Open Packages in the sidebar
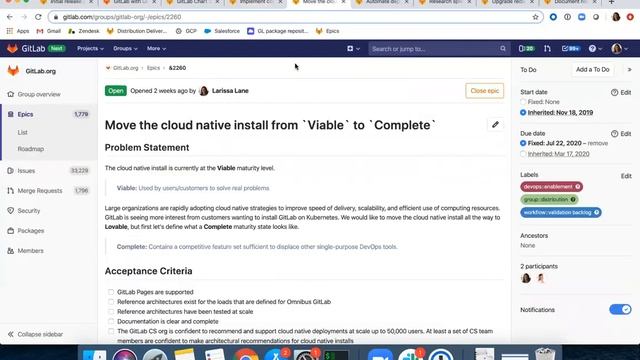The width and height of the screenshot is (640, 360). 31,231
